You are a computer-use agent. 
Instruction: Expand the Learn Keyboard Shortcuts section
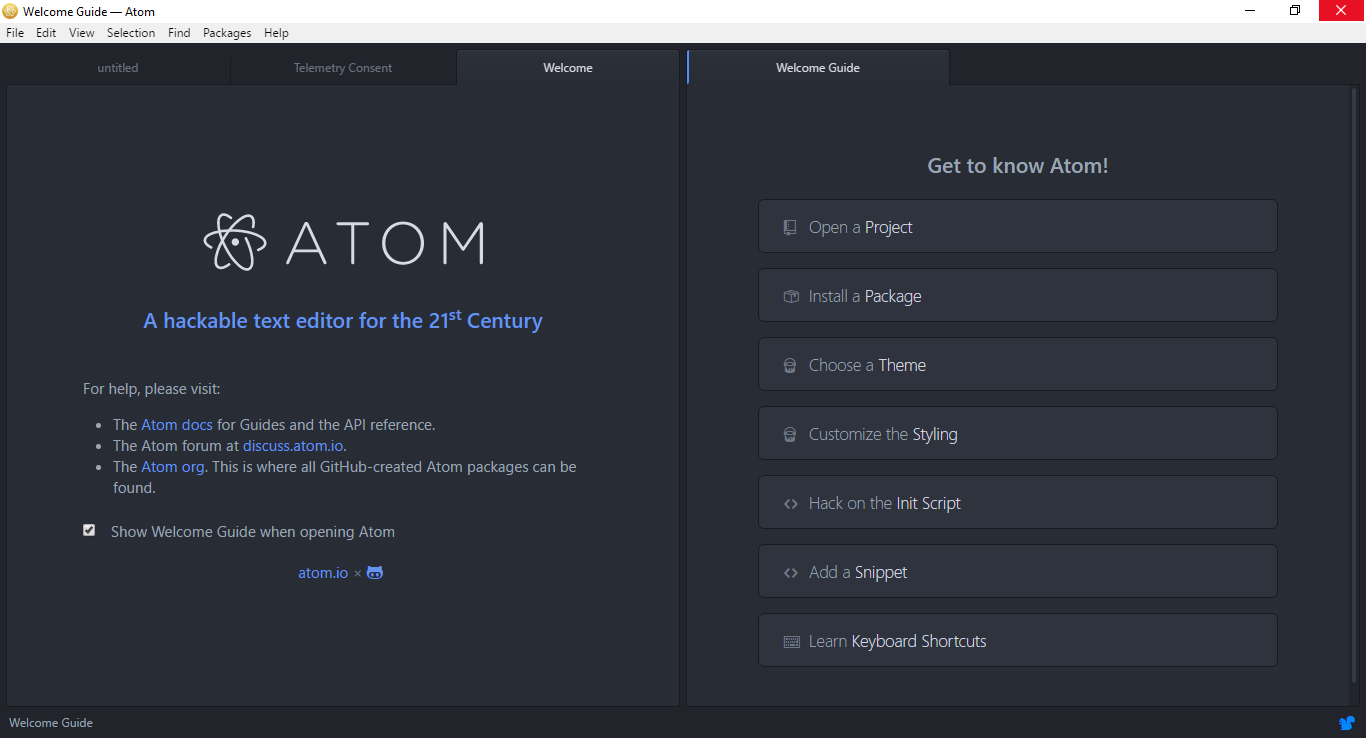(1017, 640)
